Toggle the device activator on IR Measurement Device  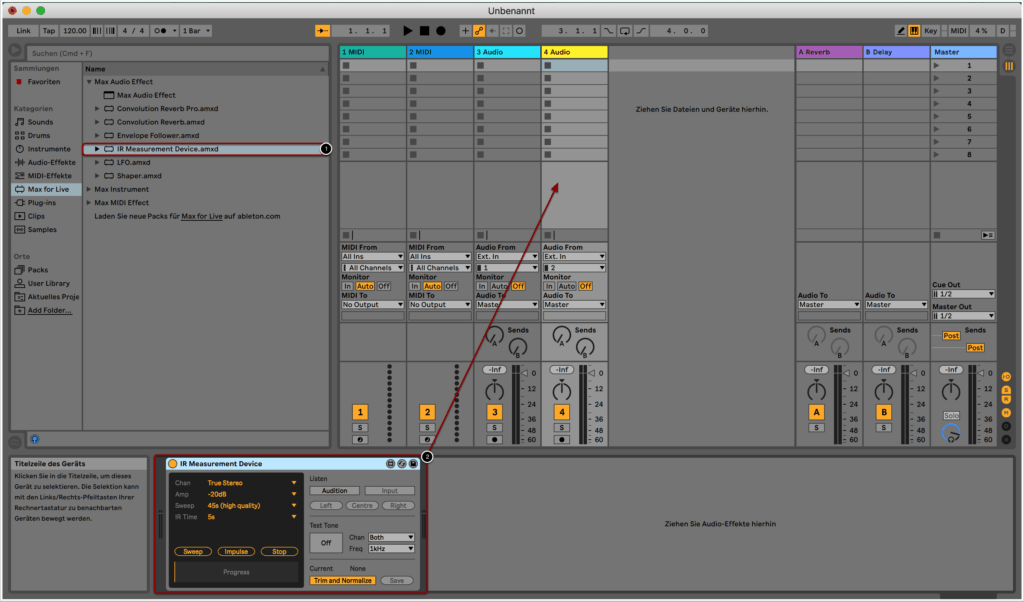tap(173, 464)
